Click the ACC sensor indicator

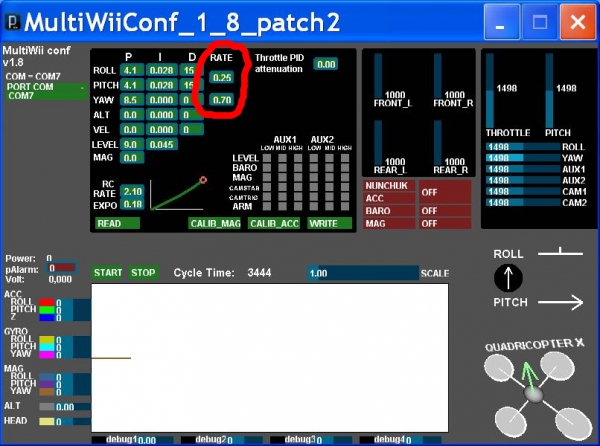point(389,198)
